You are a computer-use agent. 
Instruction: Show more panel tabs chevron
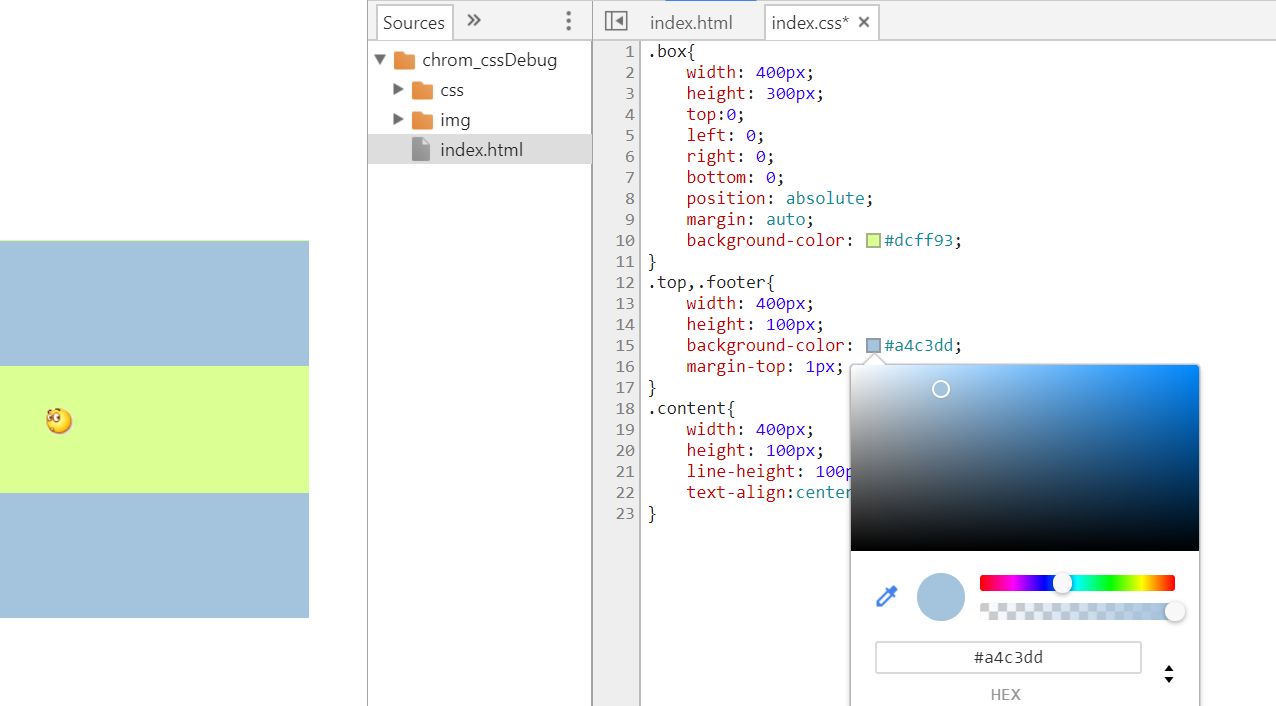[x=474, y=21]
